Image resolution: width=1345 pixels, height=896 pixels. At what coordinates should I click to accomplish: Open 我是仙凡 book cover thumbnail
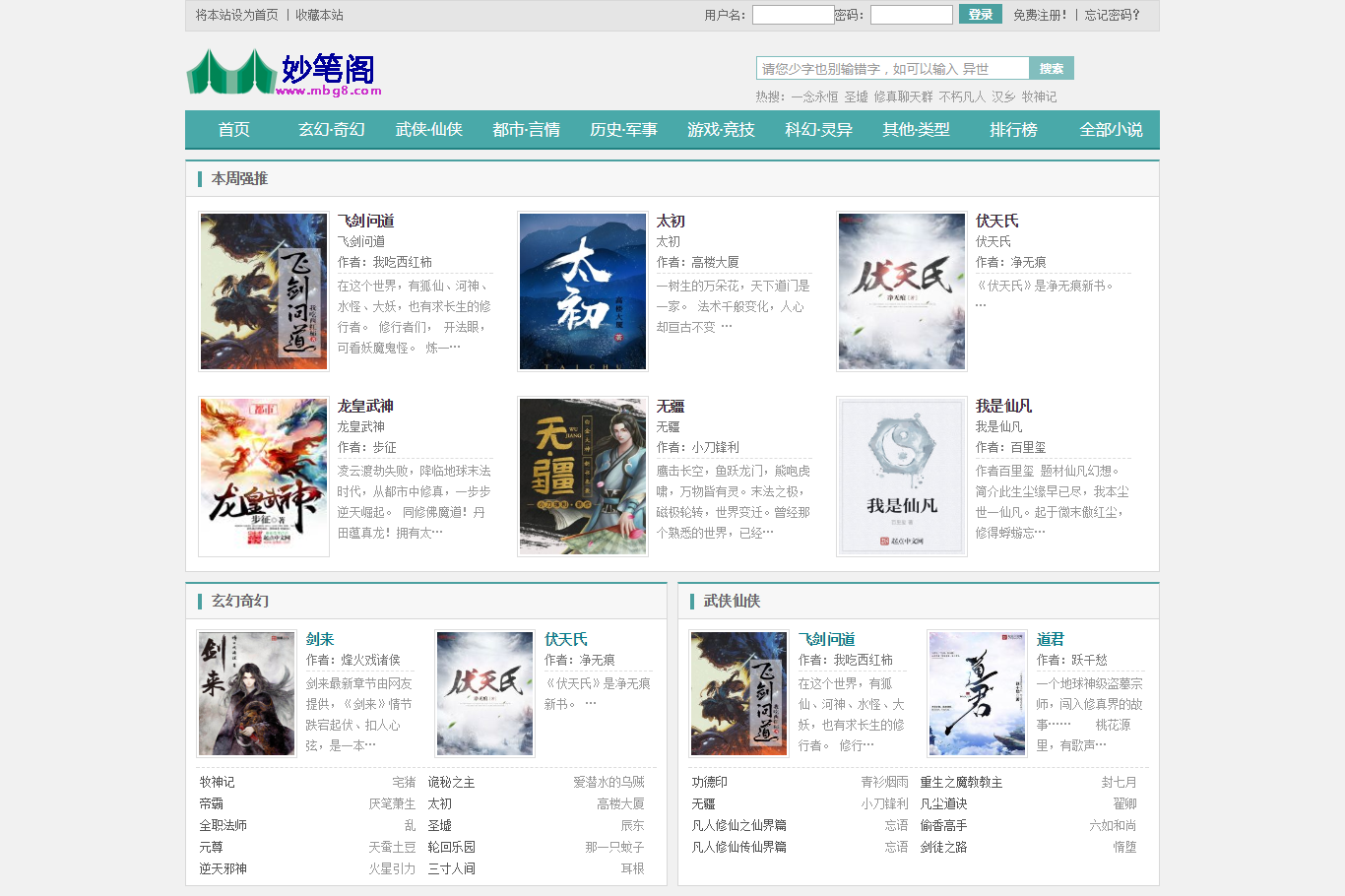(x=902, y=477)
